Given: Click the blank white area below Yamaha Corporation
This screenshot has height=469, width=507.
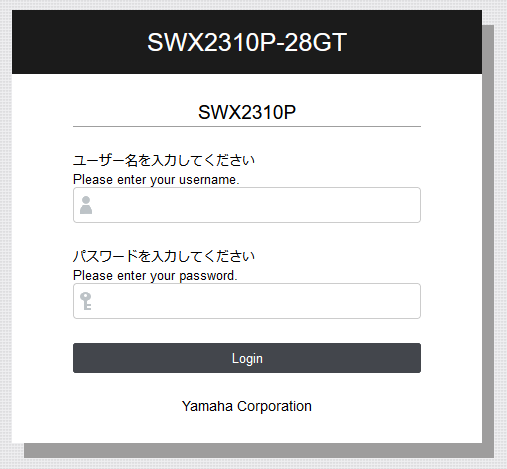Looking at the screenshot, I should 247,429.
